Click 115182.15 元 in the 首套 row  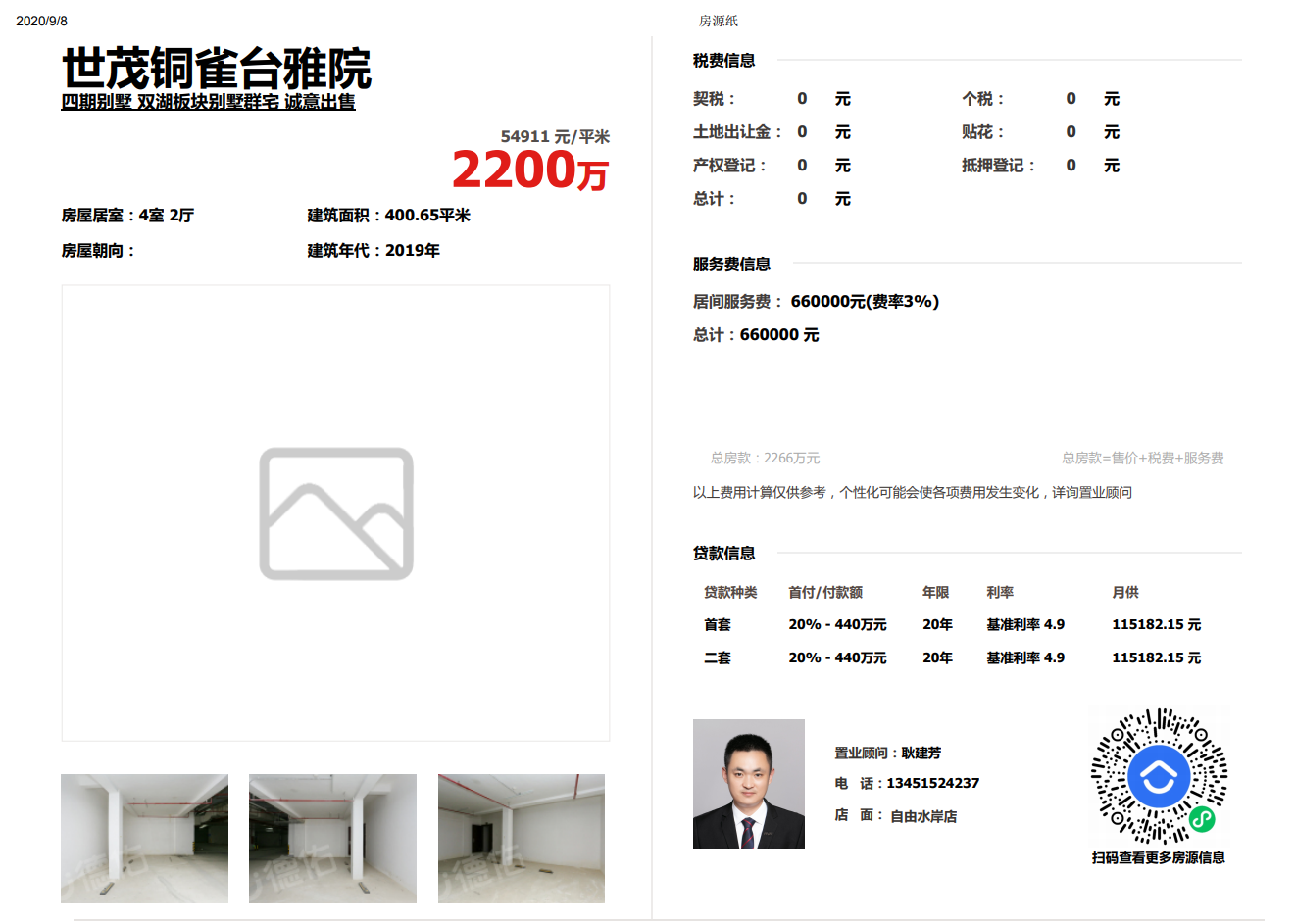pos(1156,624)
